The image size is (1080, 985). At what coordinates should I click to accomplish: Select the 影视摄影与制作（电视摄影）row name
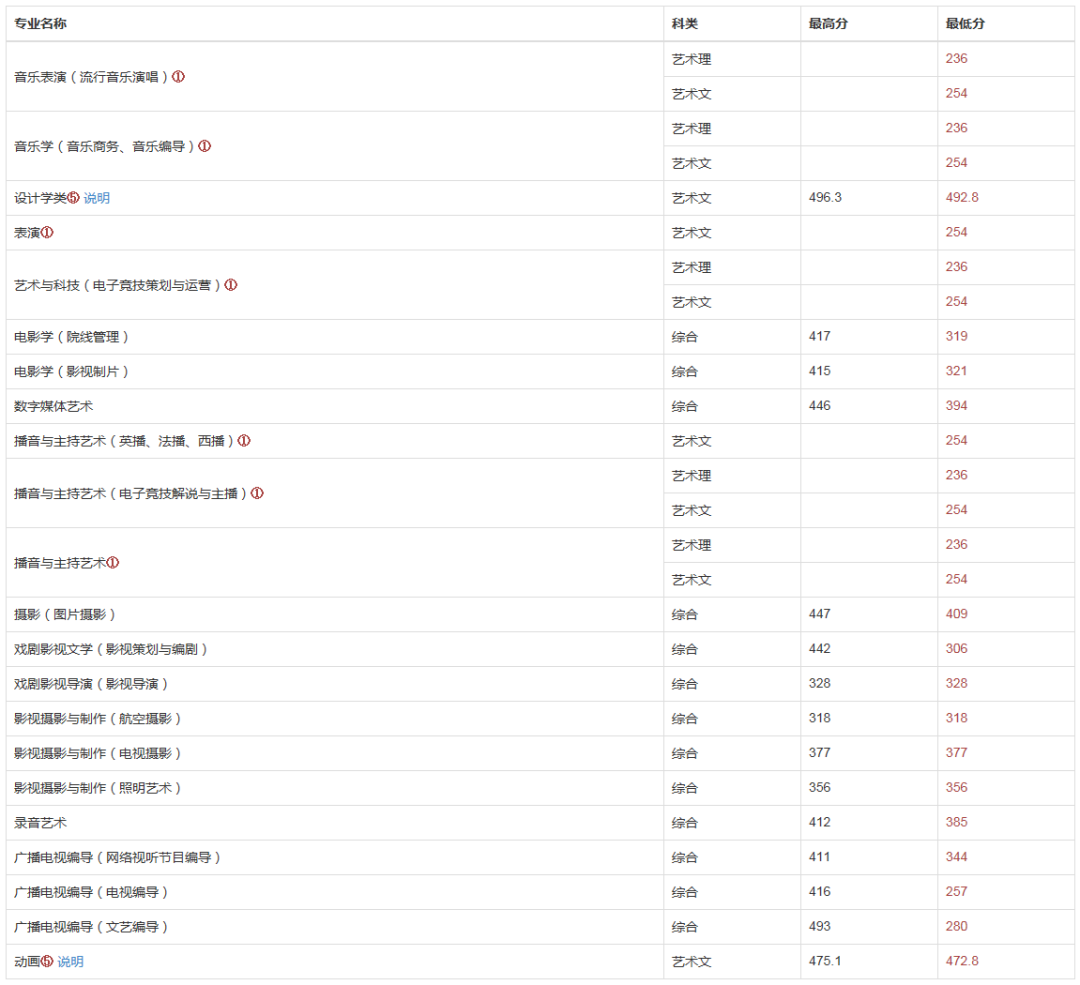[98, 754]
